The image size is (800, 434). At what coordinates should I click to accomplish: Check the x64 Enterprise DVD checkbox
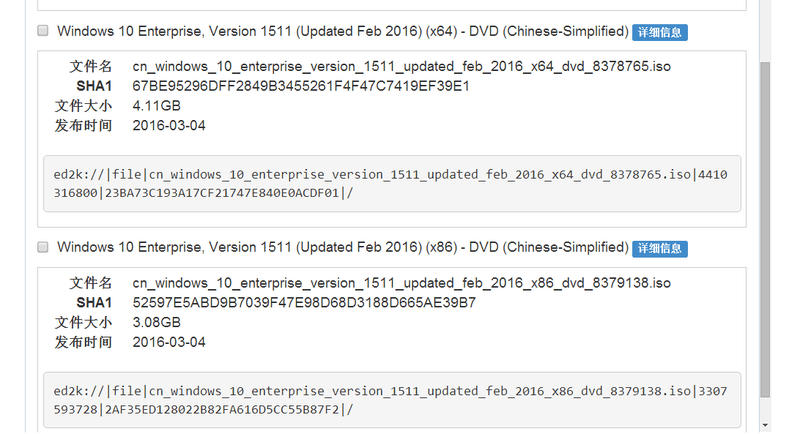(43, 31)
